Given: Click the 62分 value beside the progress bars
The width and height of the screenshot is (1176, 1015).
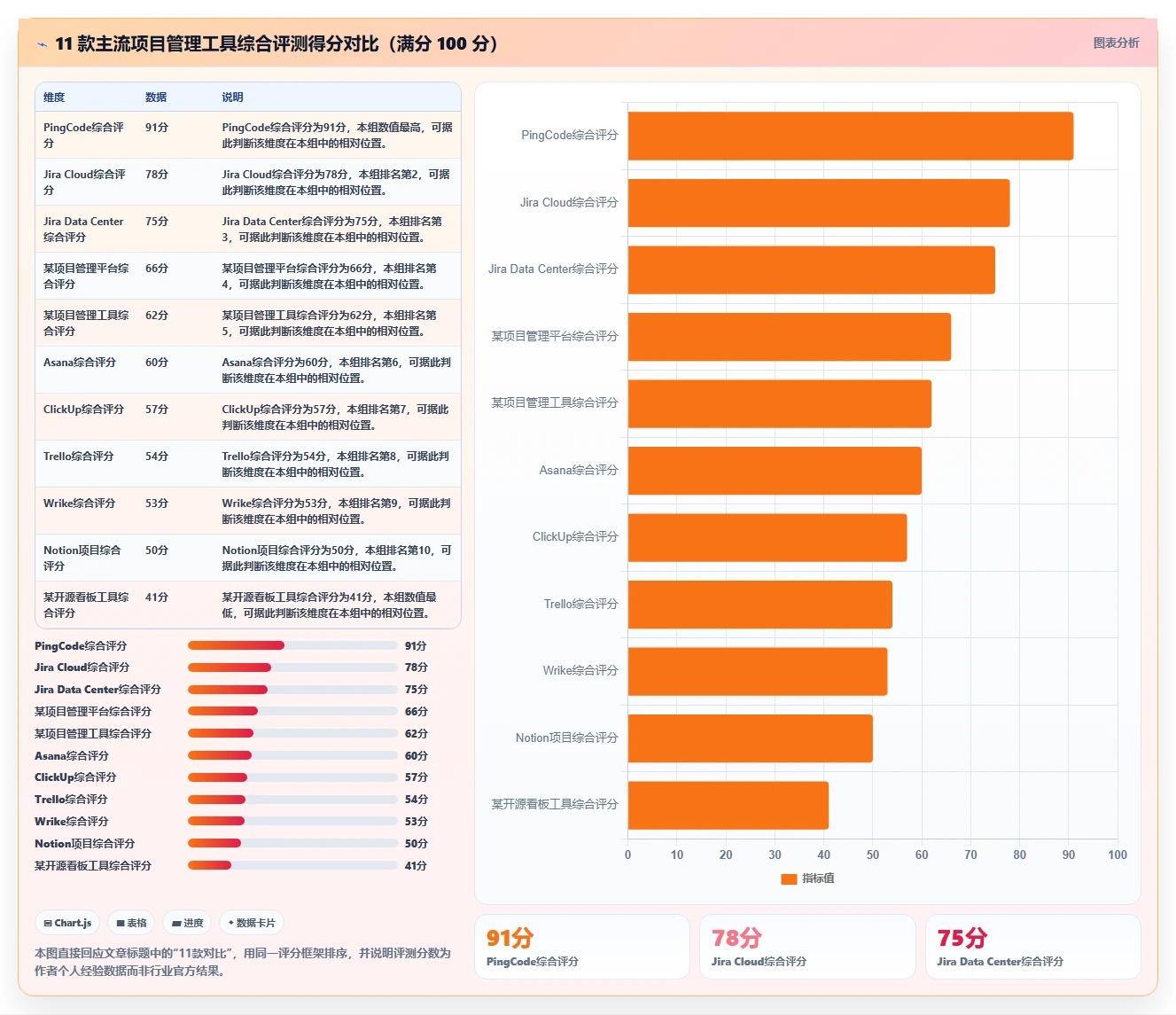Looking at the screenshot, I should (x=417, y=734).
